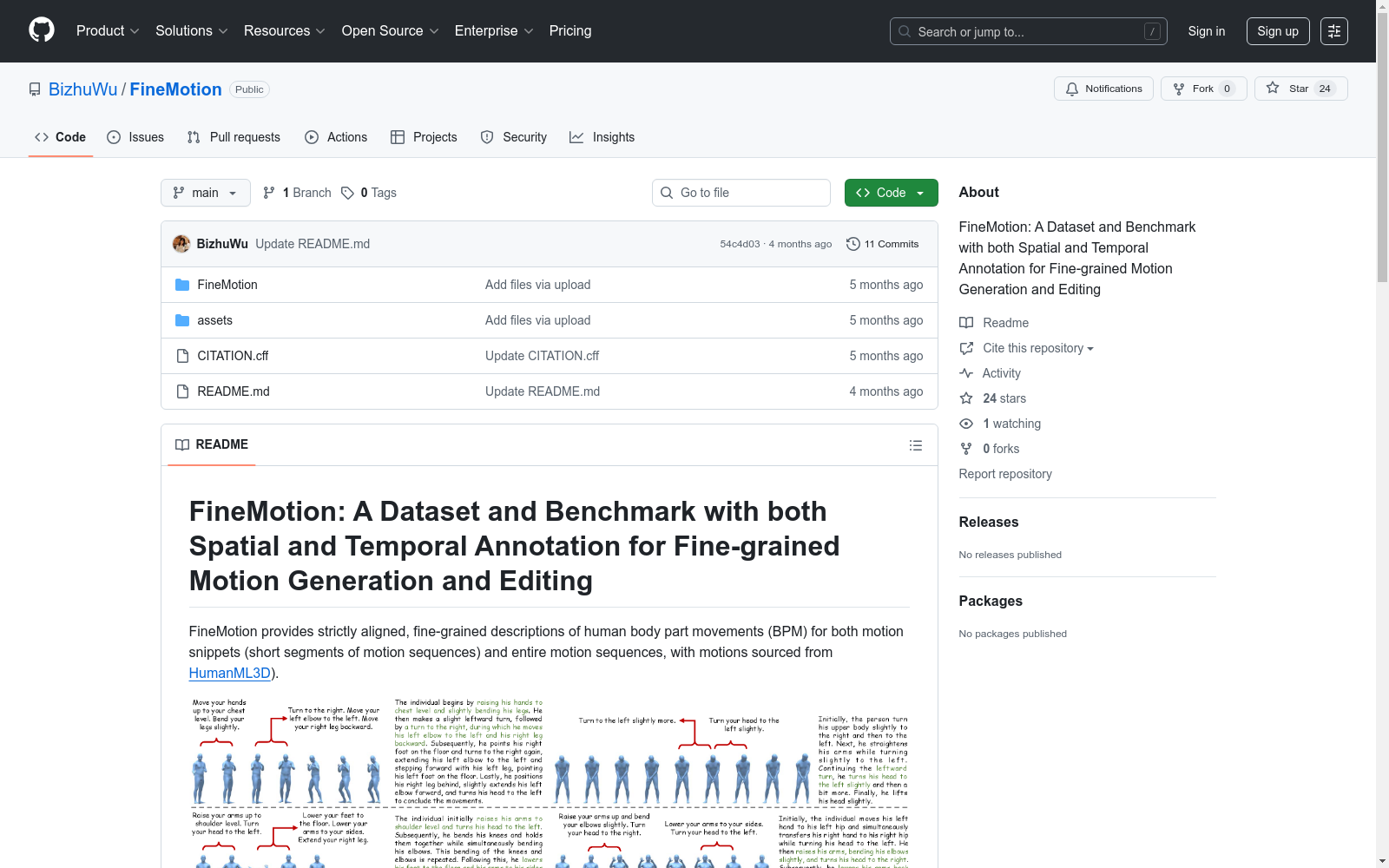This screenshot has height=868, width=1389.
Task: Click the CITATION.cff file icon
Action: [x=182, y=356]
